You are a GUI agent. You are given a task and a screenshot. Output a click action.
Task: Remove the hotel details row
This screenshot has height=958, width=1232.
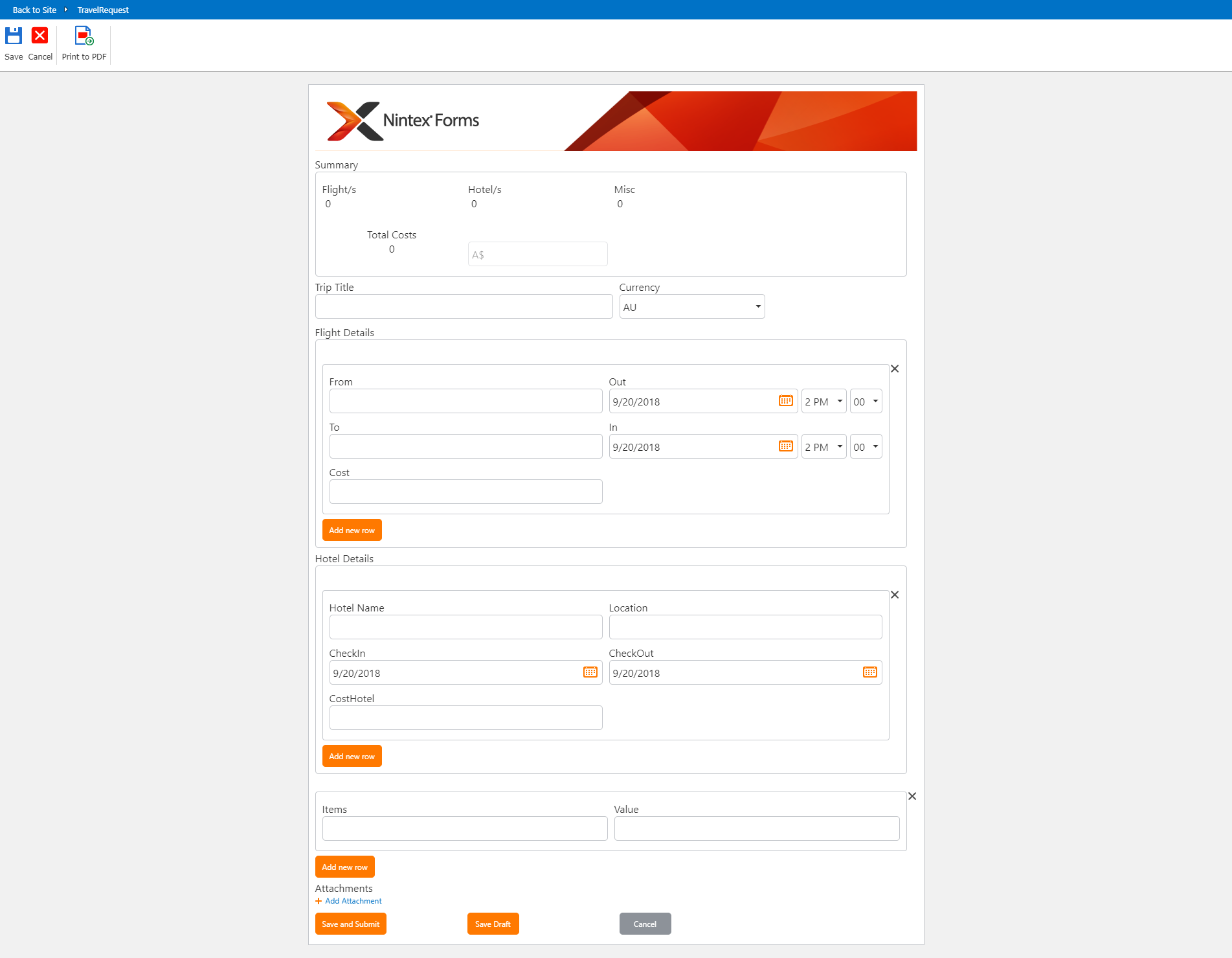(895, 595)
